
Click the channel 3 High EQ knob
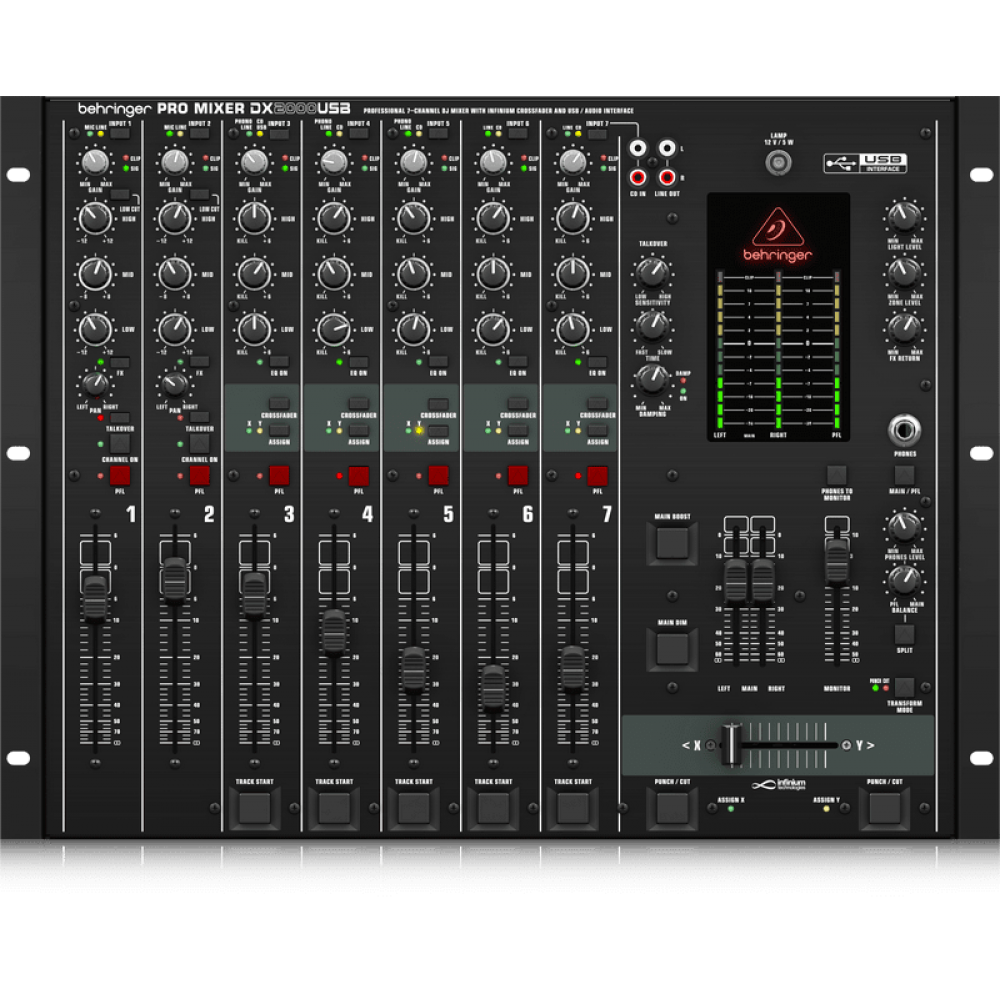254,218
